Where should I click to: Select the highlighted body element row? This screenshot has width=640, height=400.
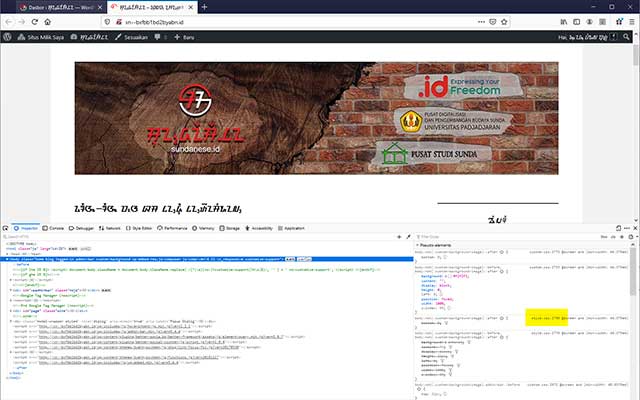click(207, 259)
